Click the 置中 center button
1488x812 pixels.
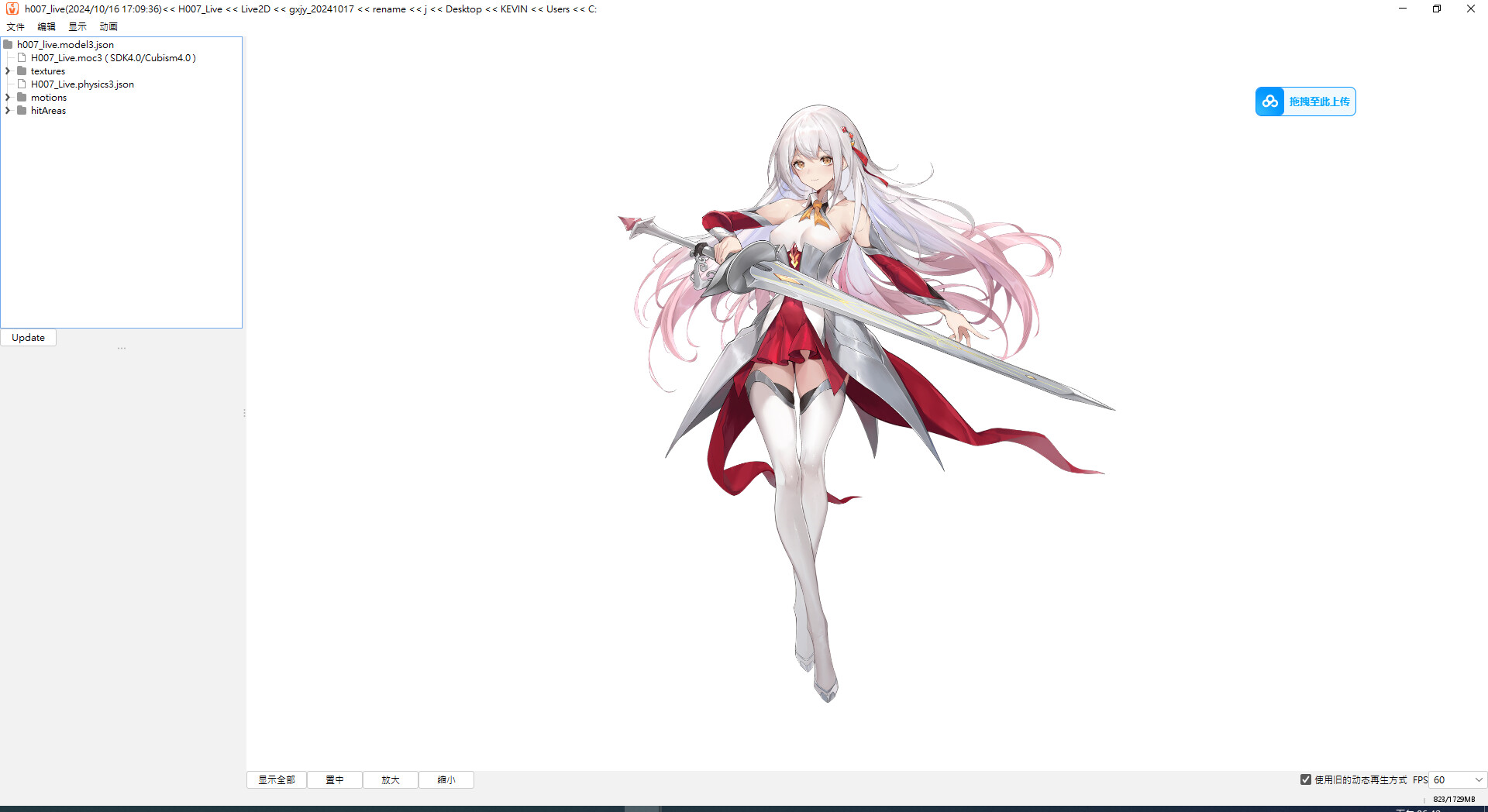[335, 780]
